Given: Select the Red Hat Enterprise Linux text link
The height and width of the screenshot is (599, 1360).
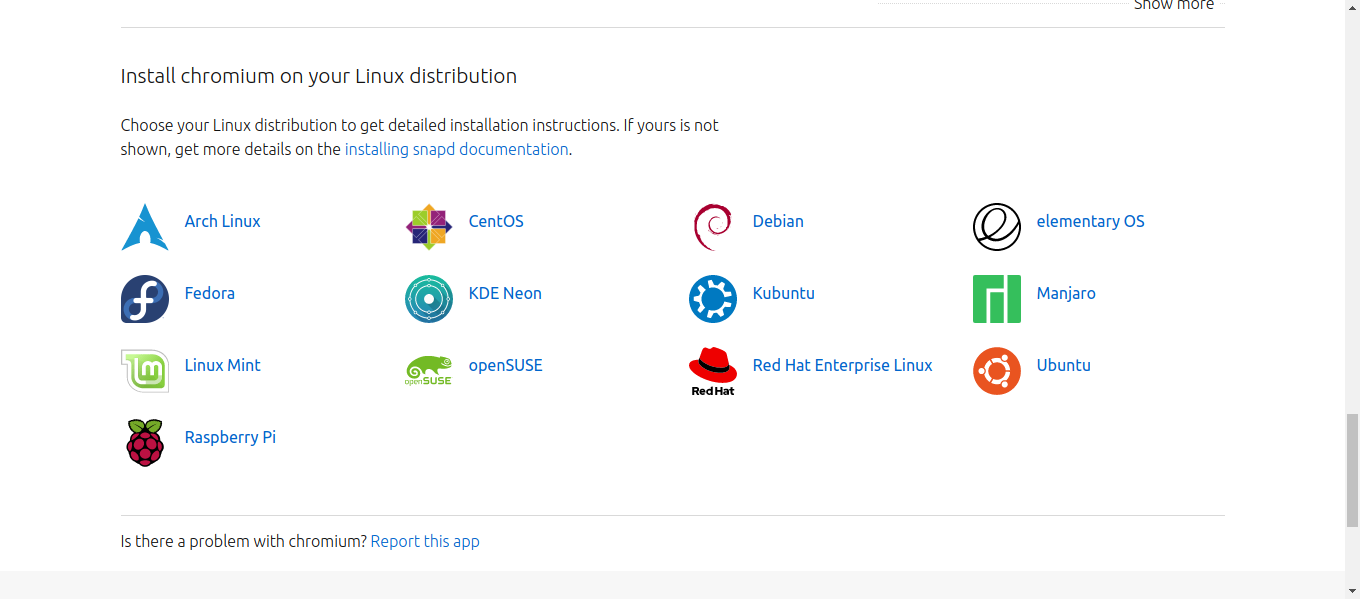Looking at the screenshot, I should [x=842, y=365].
